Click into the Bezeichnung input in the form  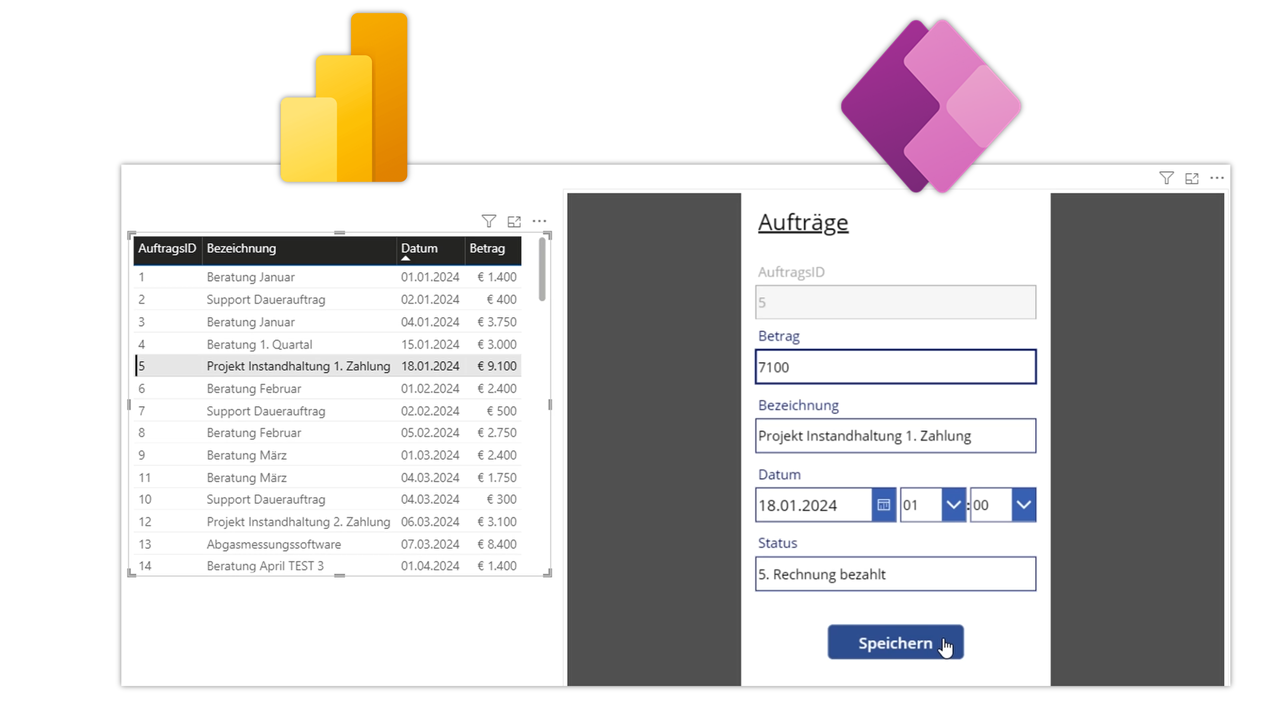(895, 436)
